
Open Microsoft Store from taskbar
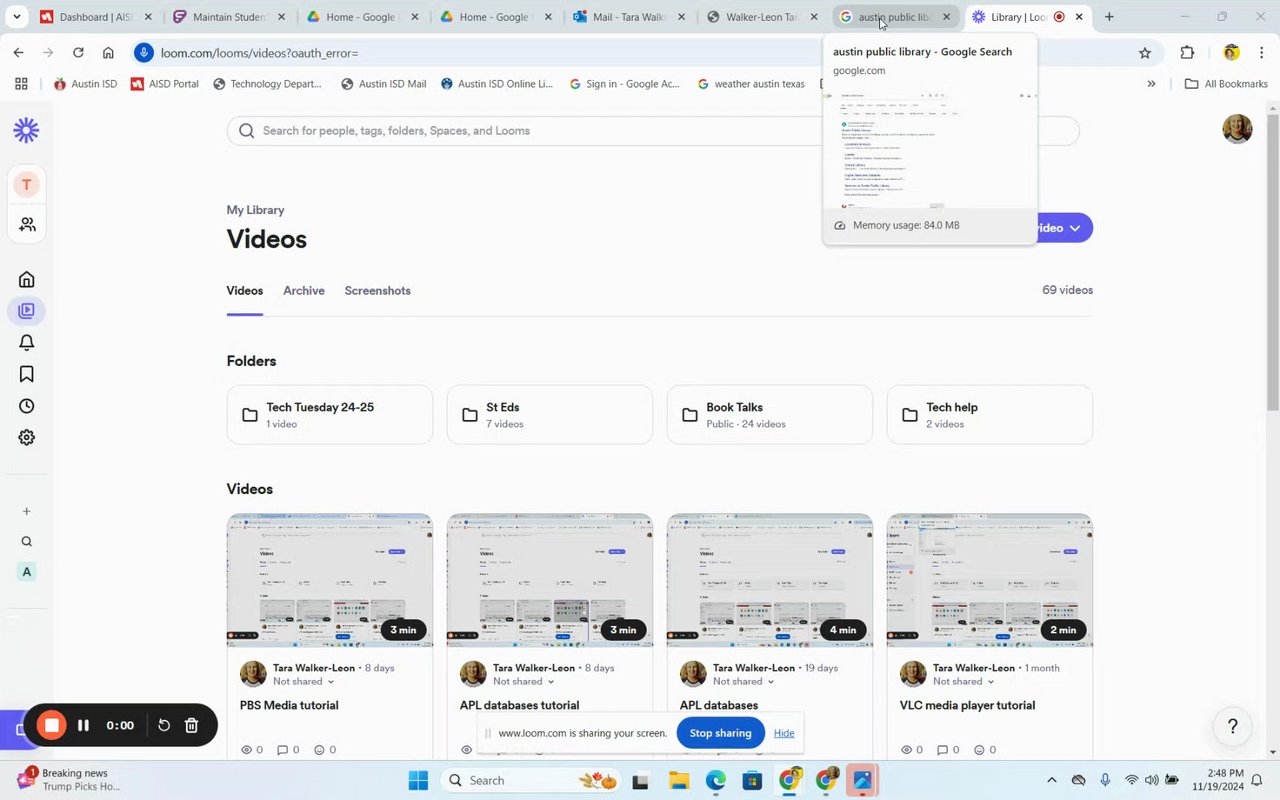point(753,780)
